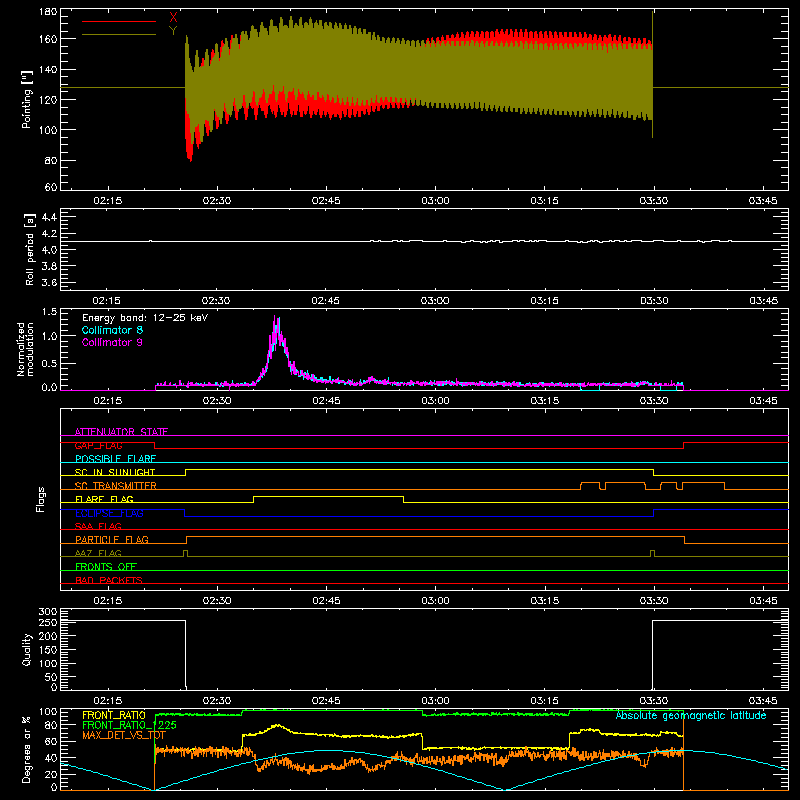The width and height of the screenshot is (800, 800).
Task: Click 03:45 tick under quality plot
Action: point(763,701)
